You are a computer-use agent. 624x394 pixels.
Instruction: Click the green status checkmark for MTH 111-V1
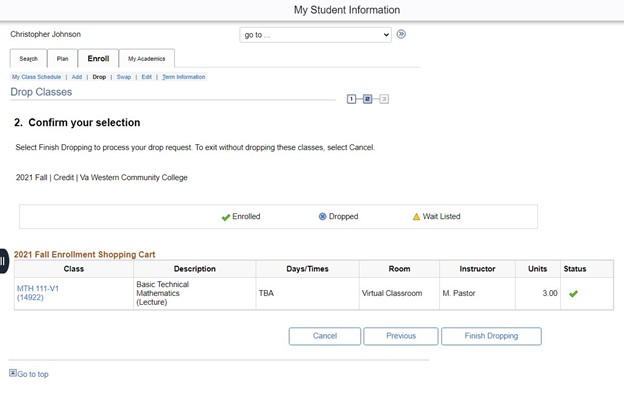(573, 294)
